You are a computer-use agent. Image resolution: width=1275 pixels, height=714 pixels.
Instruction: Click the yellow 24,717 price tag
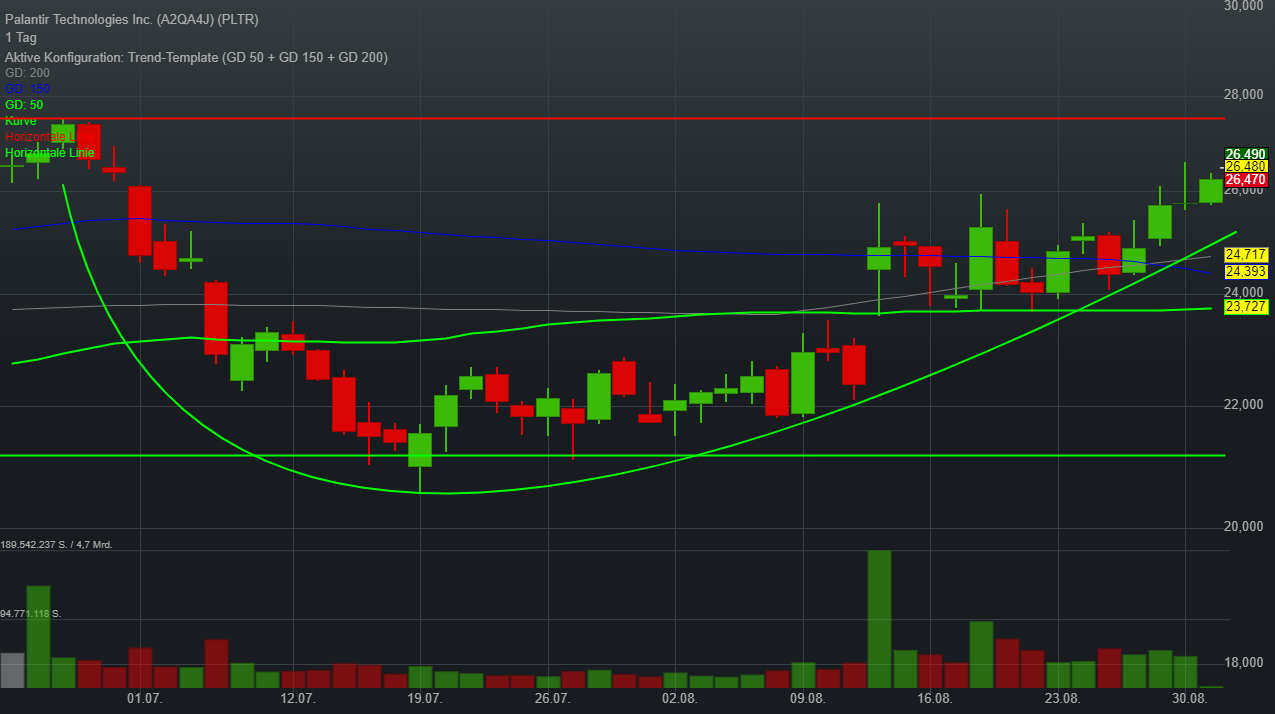1246,255
